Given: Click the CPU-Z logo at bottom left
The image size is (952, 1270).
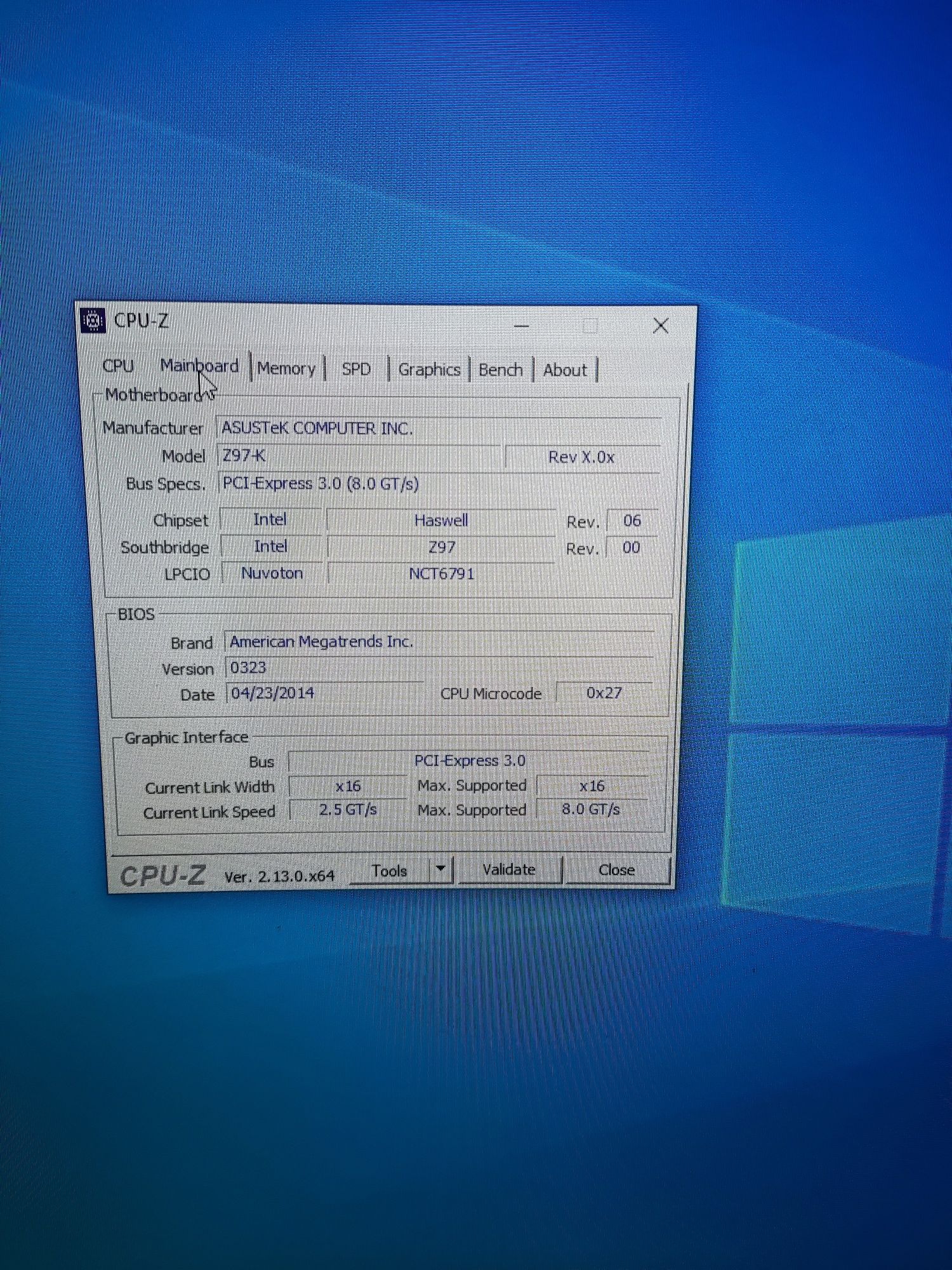Looking at the screenshot, I should click(x=162, y=876).
